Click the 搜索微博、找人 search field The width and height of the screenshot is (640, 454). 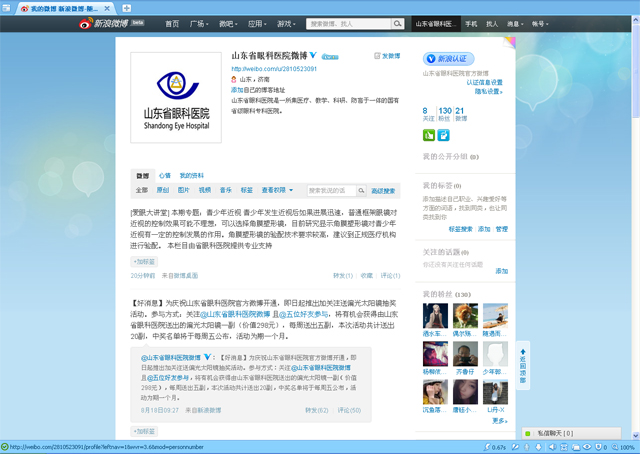click(345, 23)
